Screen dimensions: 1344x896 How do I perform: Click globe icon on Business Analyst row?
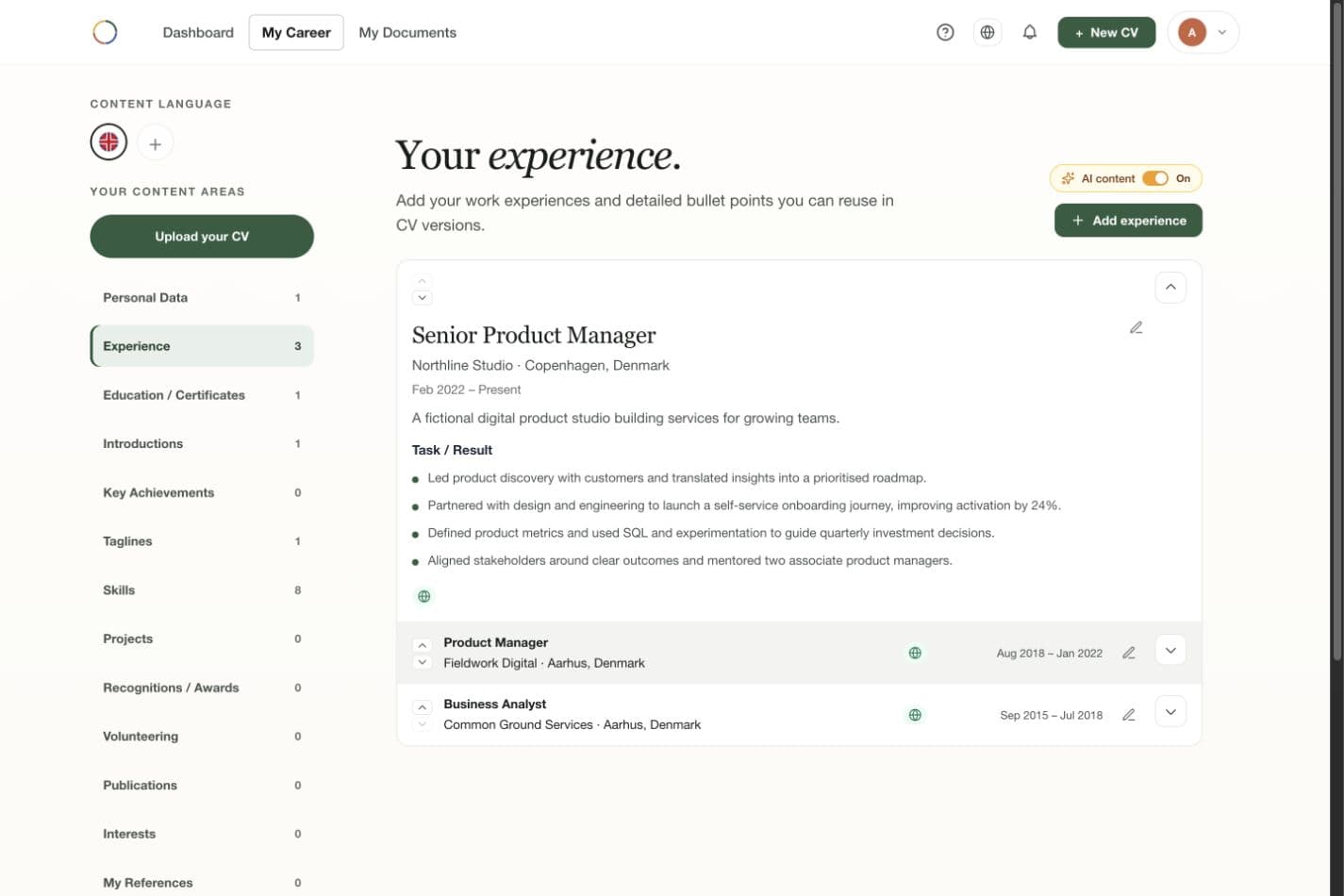915,715
